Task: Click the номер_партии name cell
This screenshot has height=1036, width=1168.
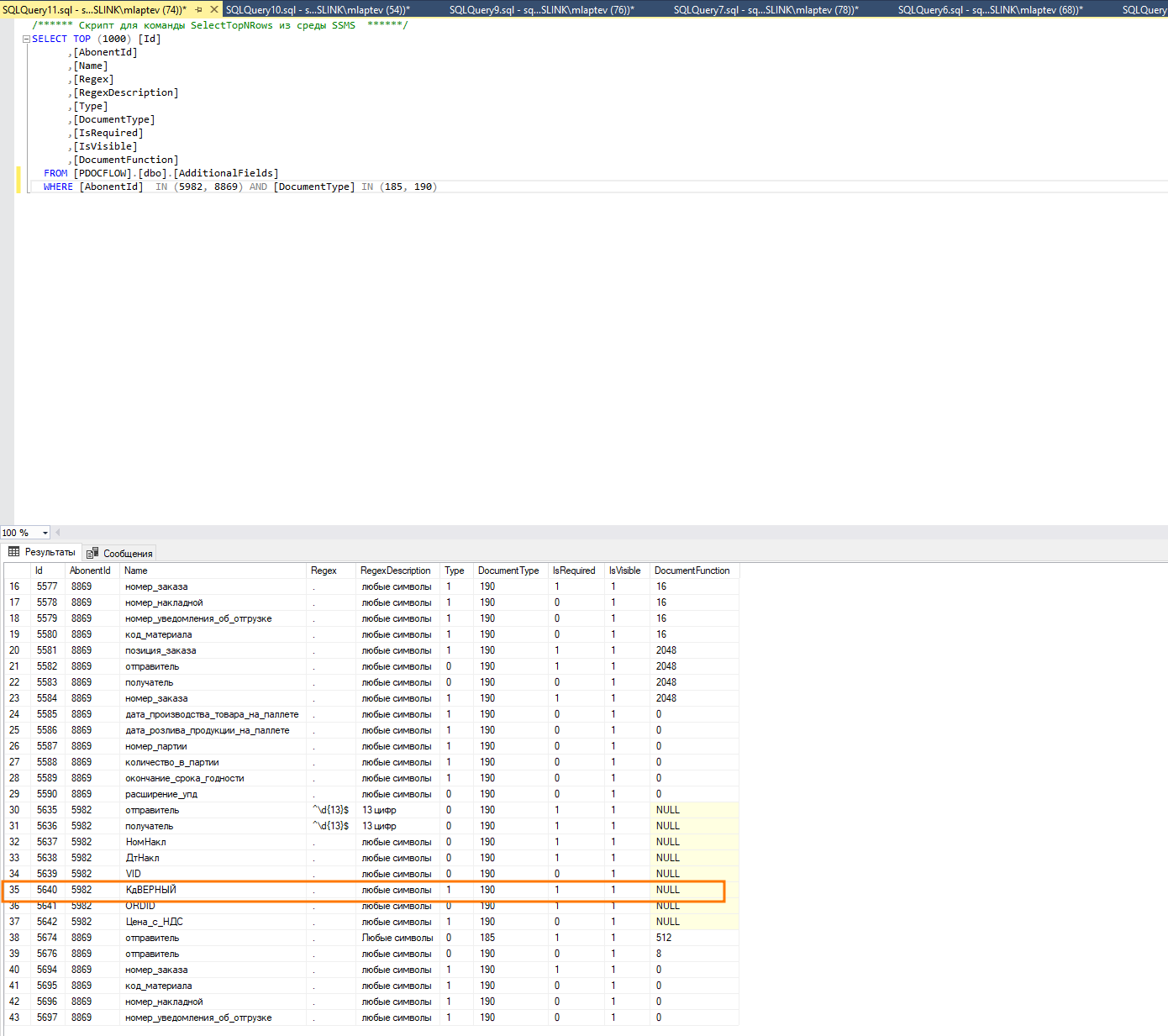Action: (214, 746)
